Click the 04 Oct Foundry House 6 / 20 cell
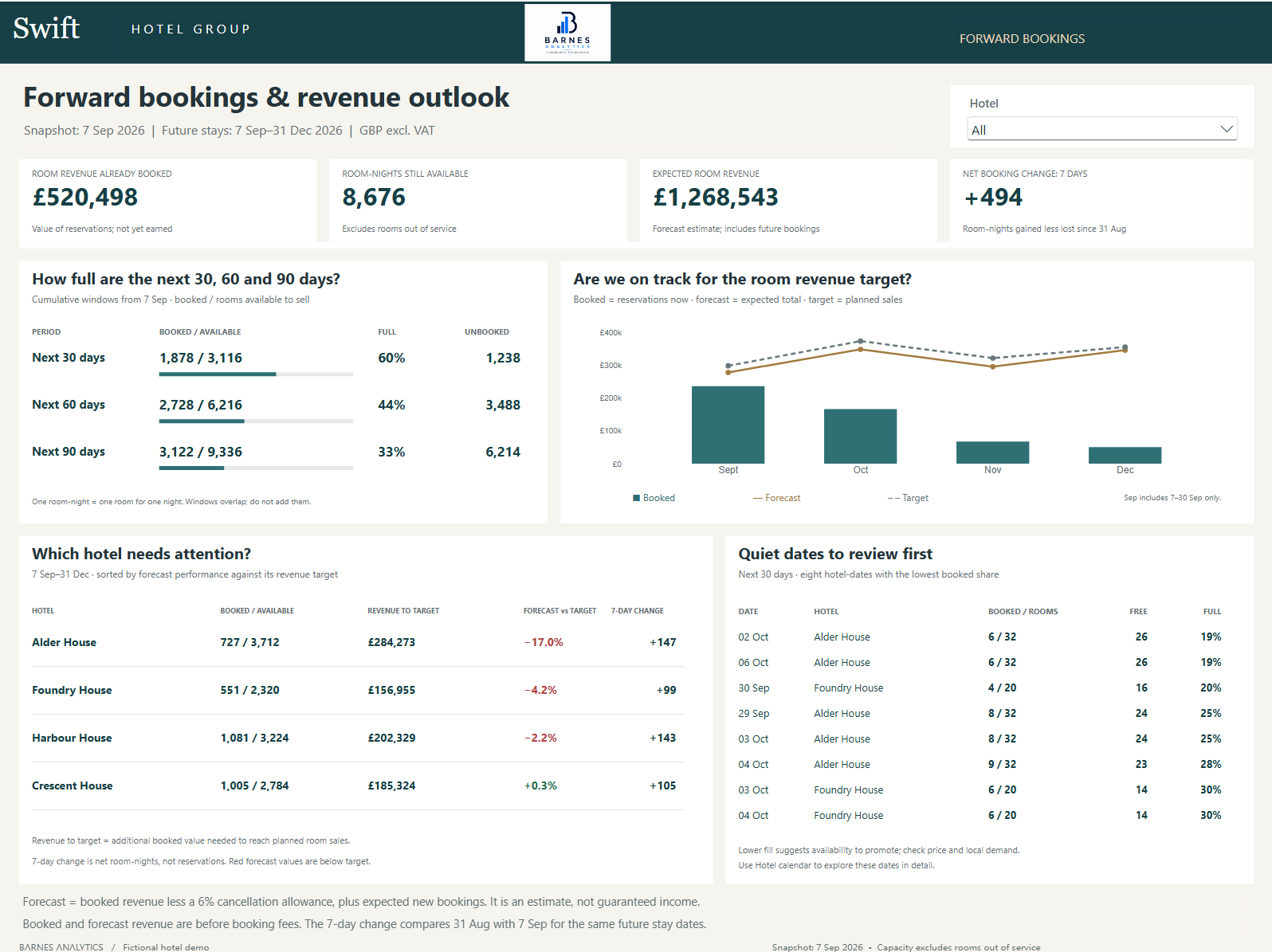This screenshot has height=952, width=1272. [1002, 815]
